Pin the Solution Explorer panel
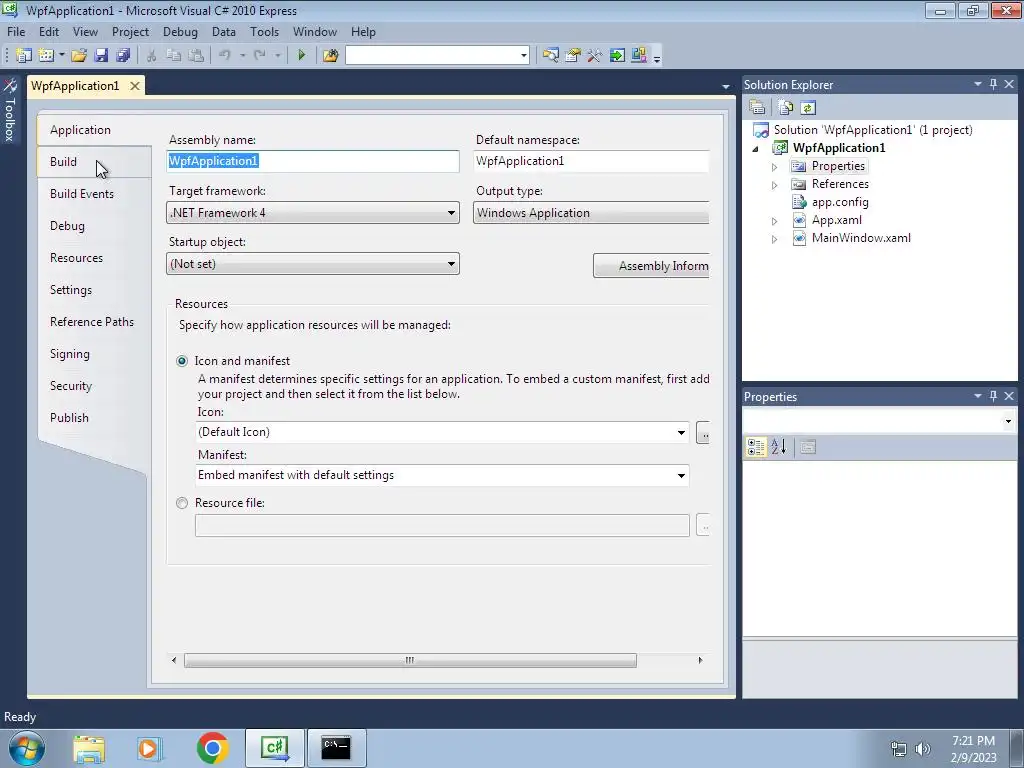1024x768 pixels. point(993,84)
